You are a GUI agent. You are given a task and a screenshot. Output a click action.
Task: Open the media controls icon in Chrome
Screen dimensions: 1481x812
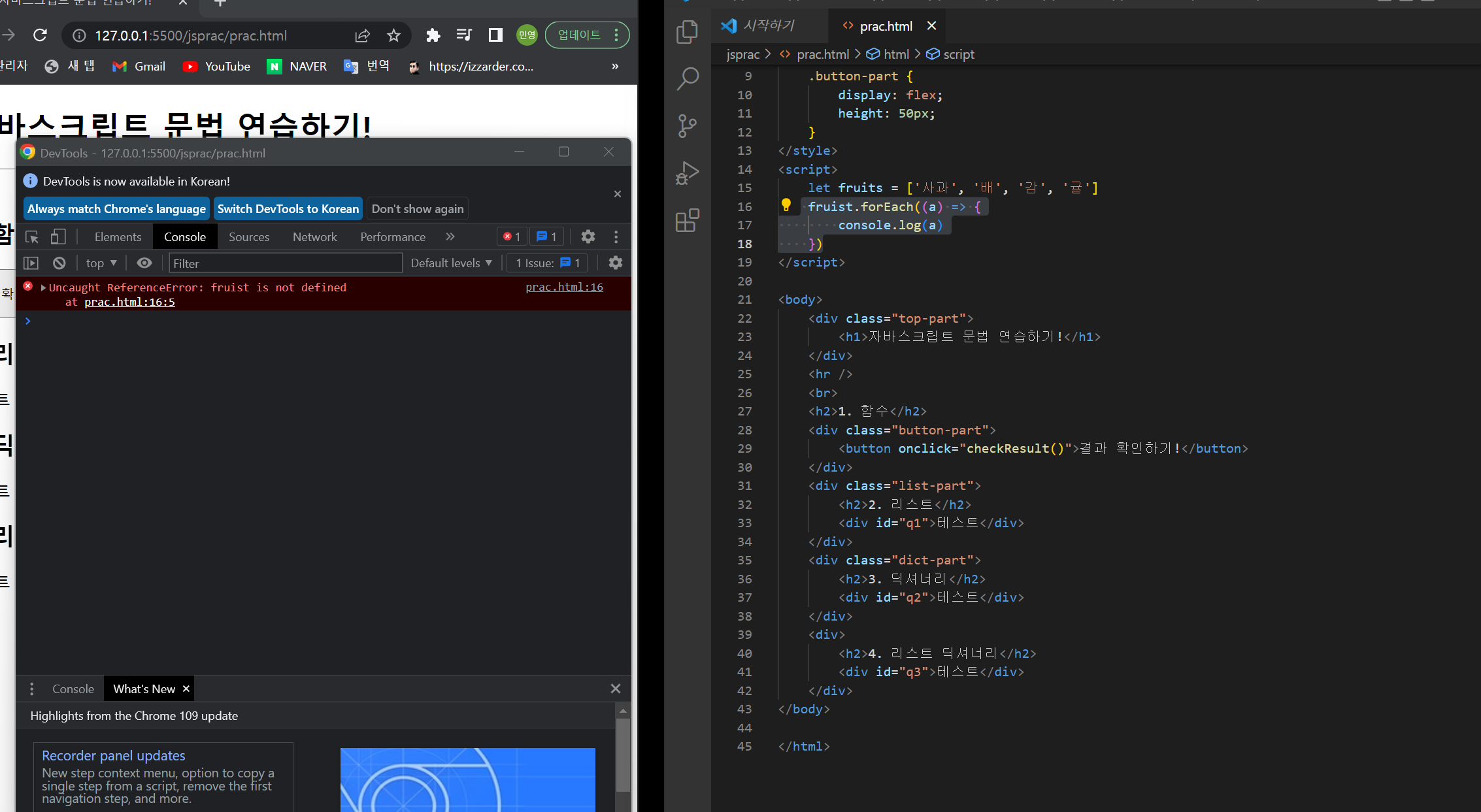464,35
